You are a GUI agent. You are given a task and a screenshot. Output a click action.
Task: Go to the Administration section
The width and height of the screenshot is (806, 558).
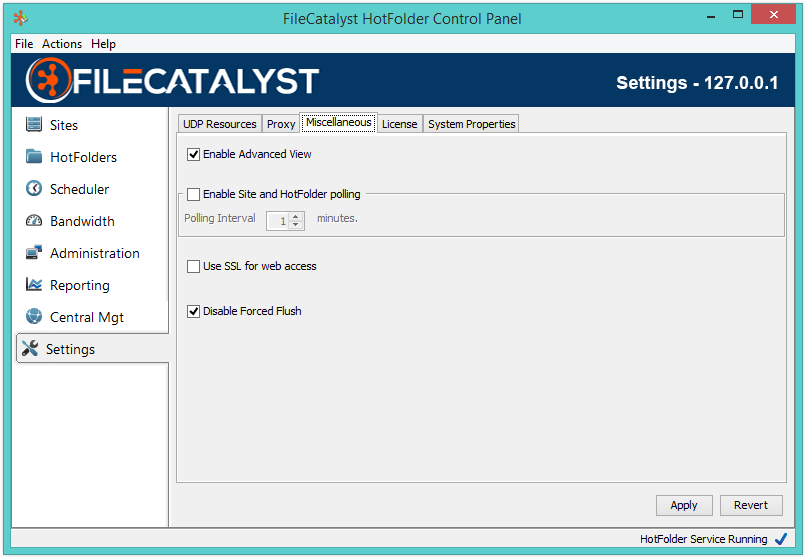95,253
